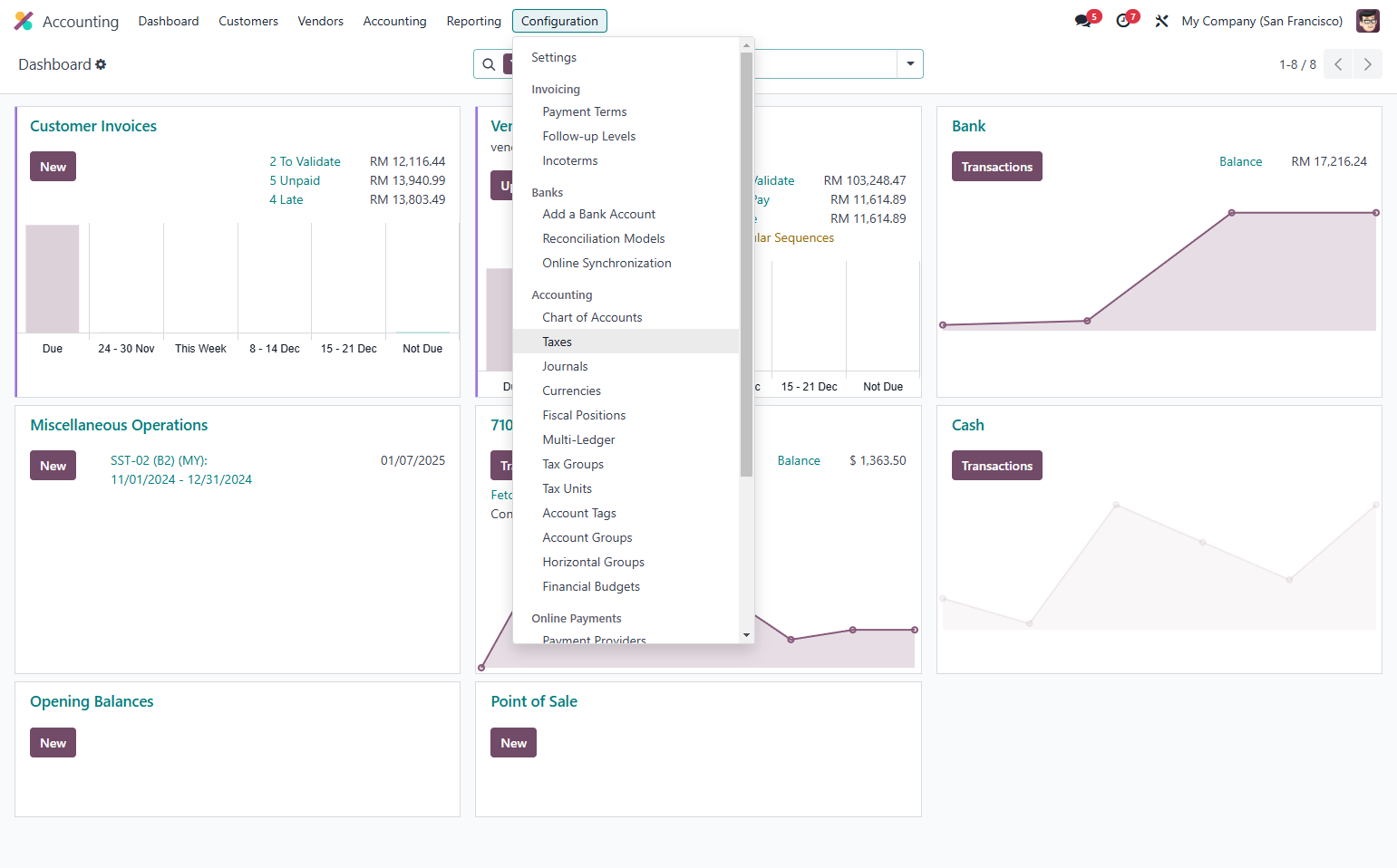The image size is (1397, 868).
Task: Open the Reporting menu
Action: [x=473, y=21]
